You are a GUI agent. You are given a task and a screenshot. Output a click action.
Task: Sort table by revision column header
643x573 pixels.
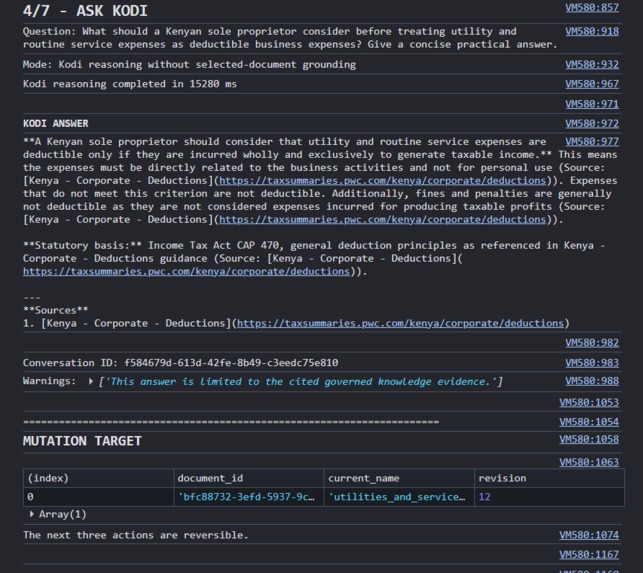click(550, 478)
